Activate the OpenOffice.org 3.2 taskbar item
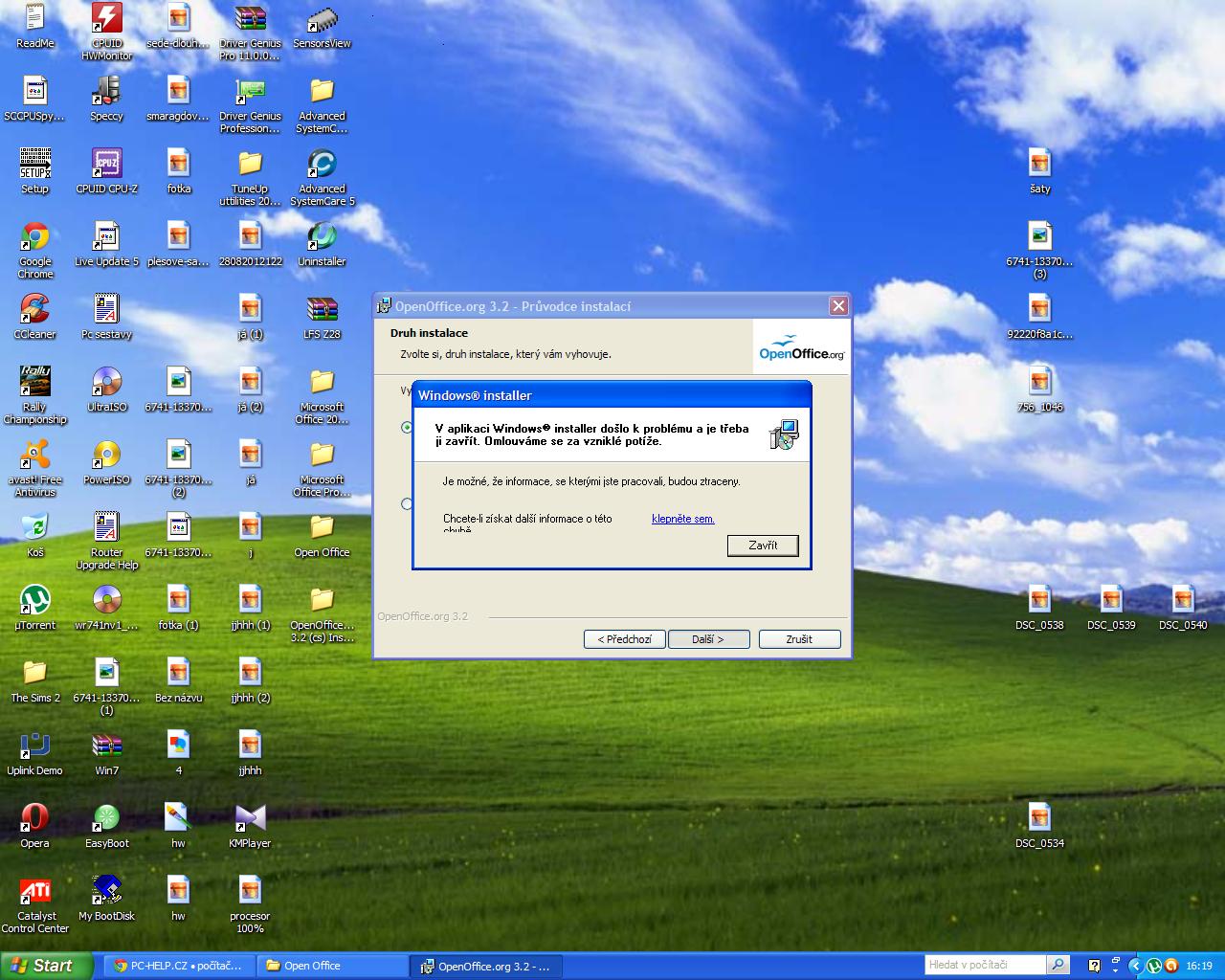This screenshot has width=1225, height=980. [x=487, y=966]
